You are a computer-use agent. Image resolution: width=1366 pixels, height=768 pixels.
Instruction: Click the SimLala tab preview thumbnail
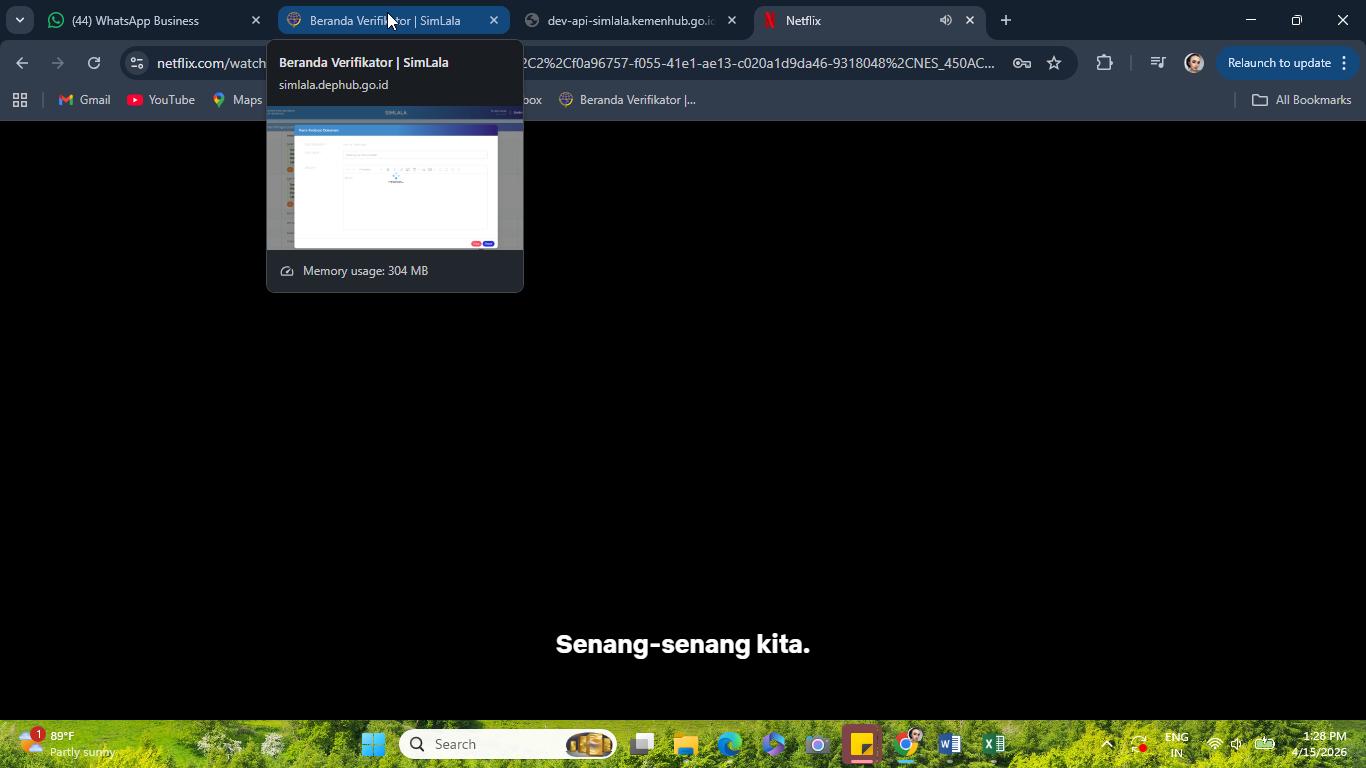pyautogui.click(x=395, y=178)
